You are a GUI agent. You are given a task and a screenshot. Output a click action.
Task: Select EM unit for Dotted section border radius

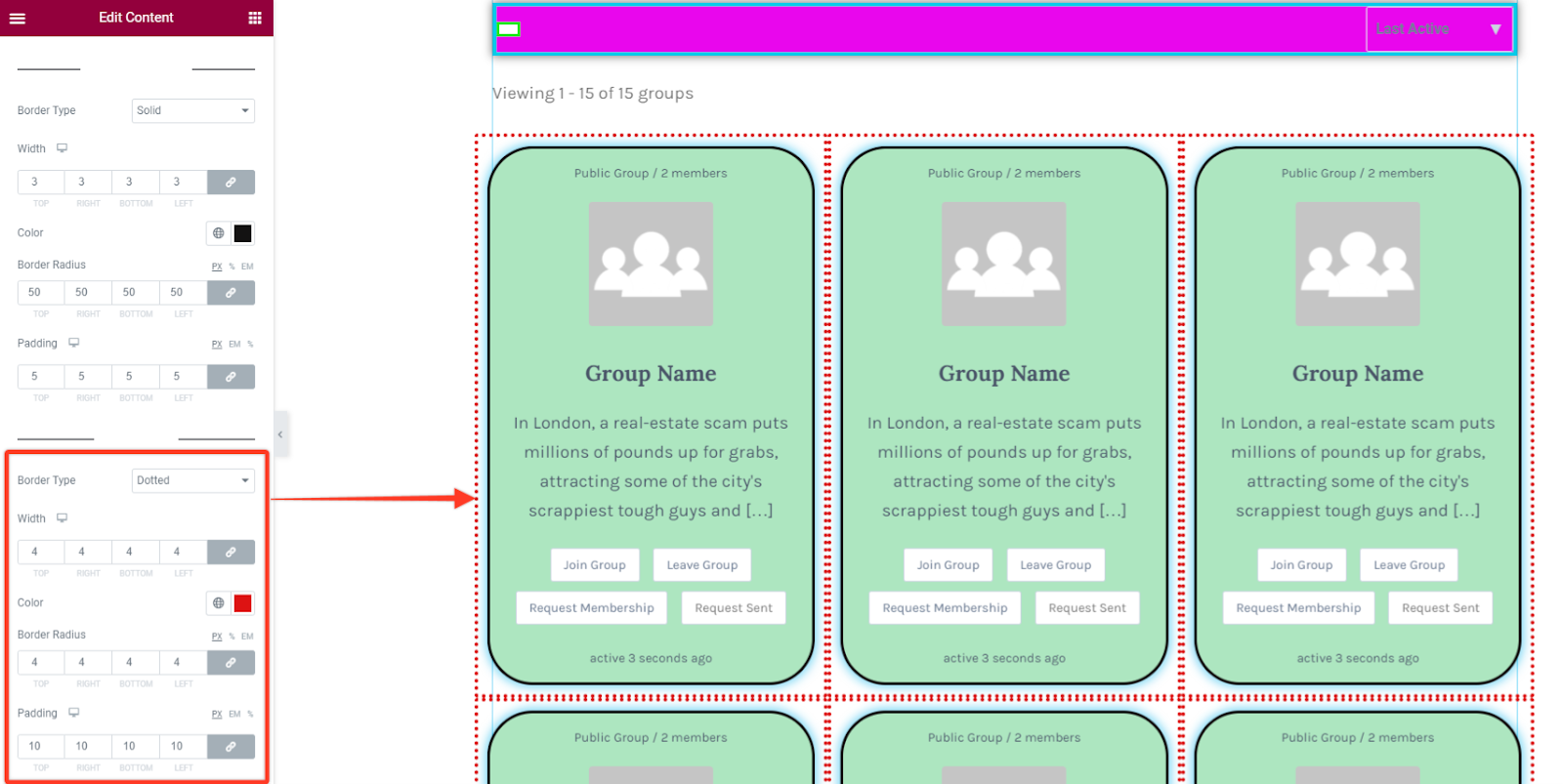[247, 637]
